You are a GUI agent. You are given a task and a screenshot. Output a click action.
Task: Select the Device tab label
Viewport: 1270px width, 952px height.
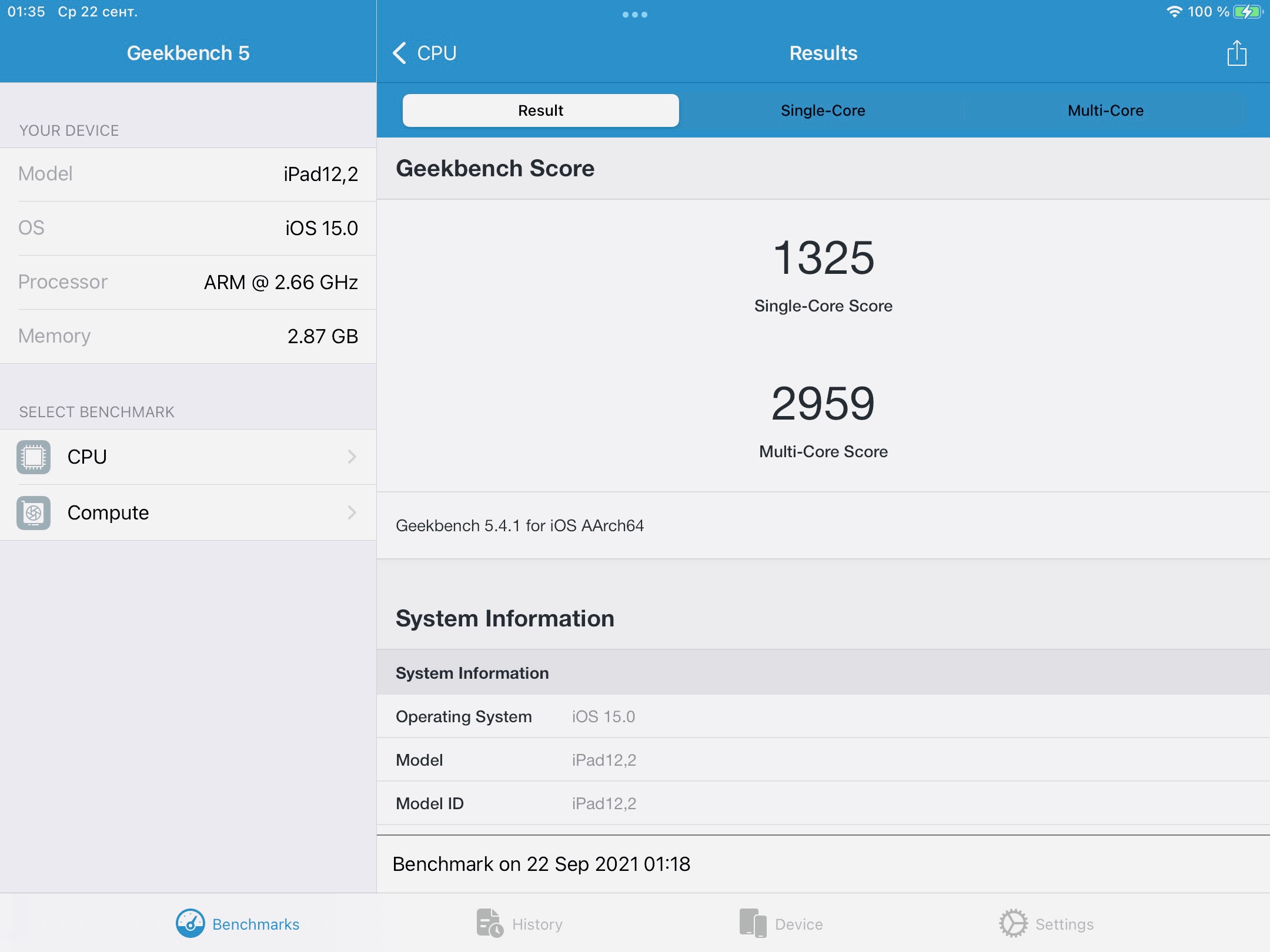tap(798, 924)
